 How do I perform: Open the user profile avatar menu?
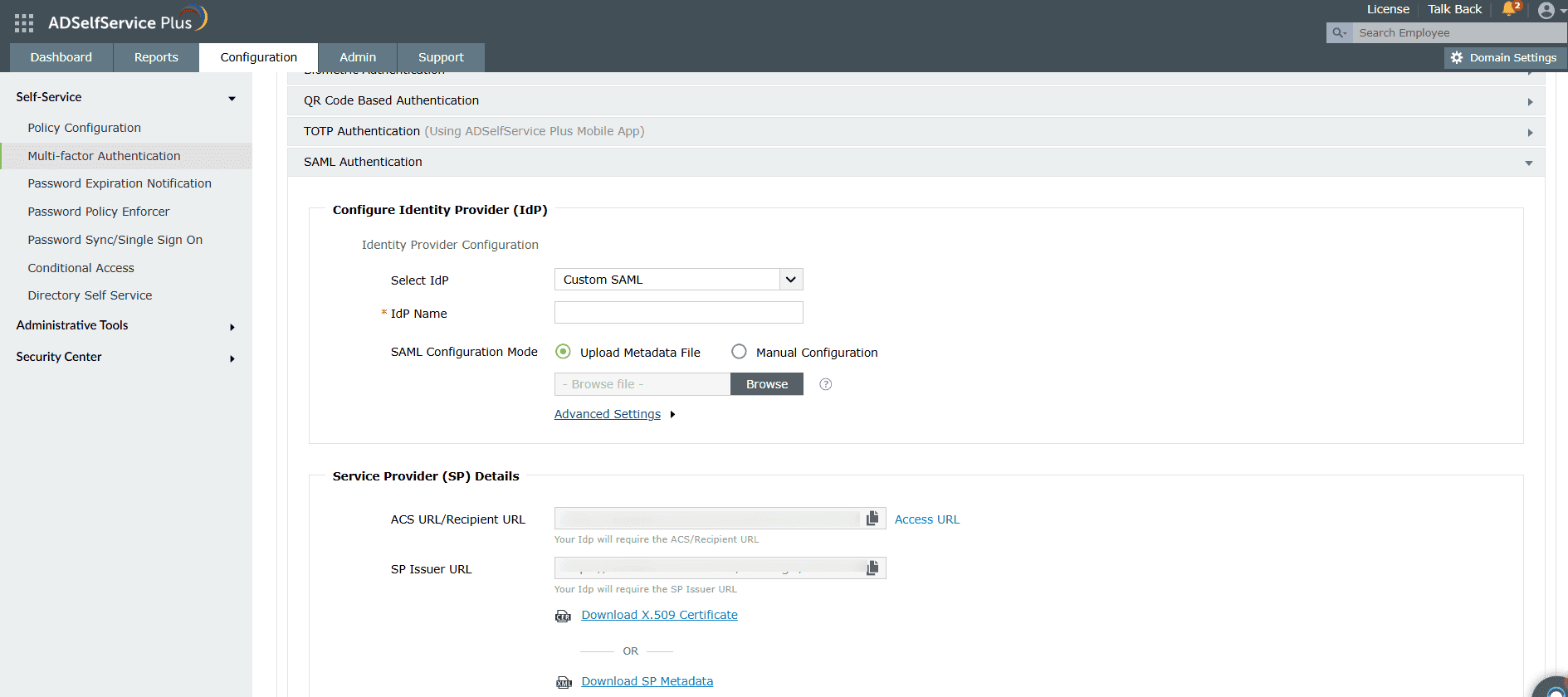tap(1546, 10)
